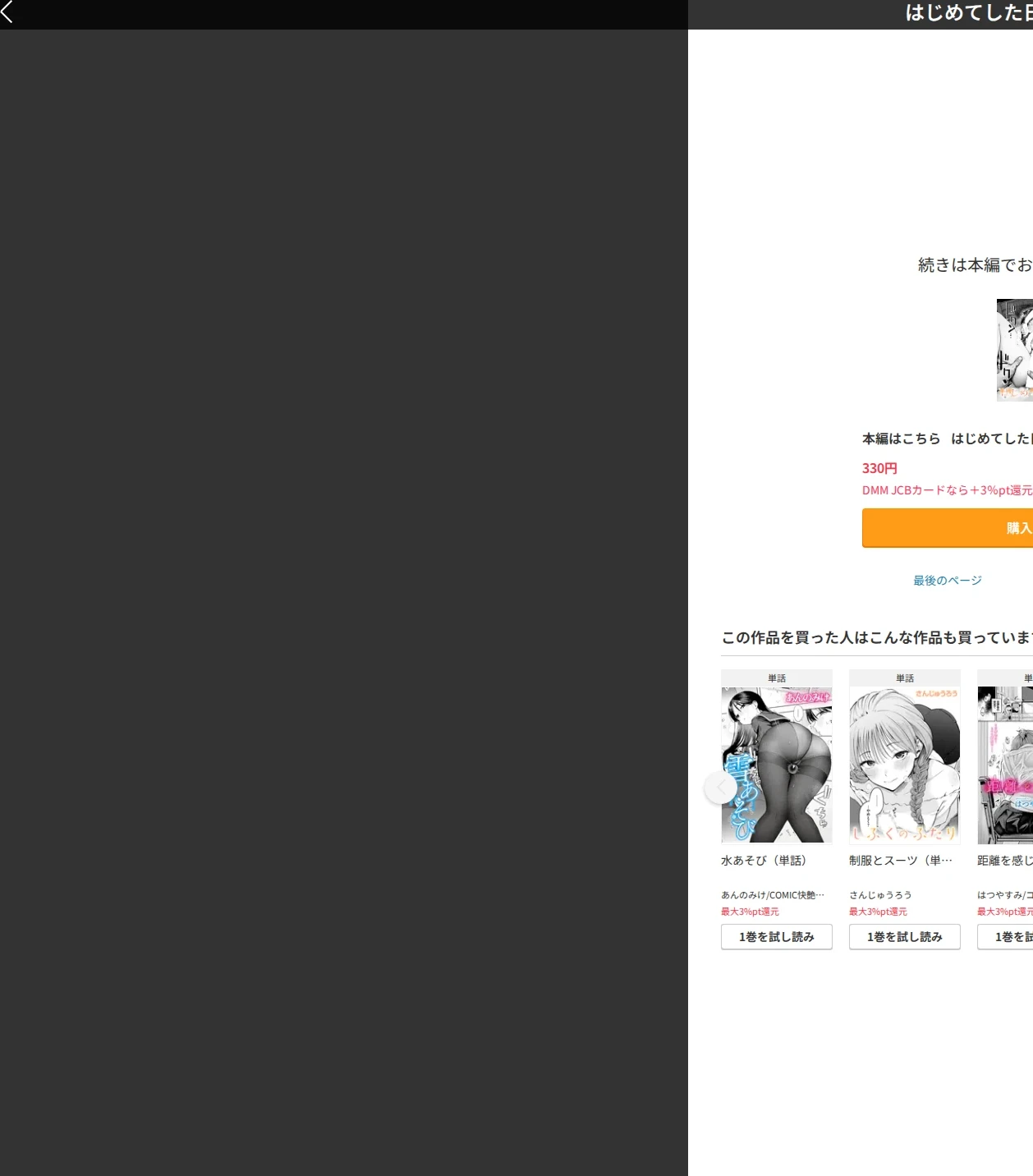
Task: Click the あんのみけ/COMIC快艶 author link
Action: (773, 895)
